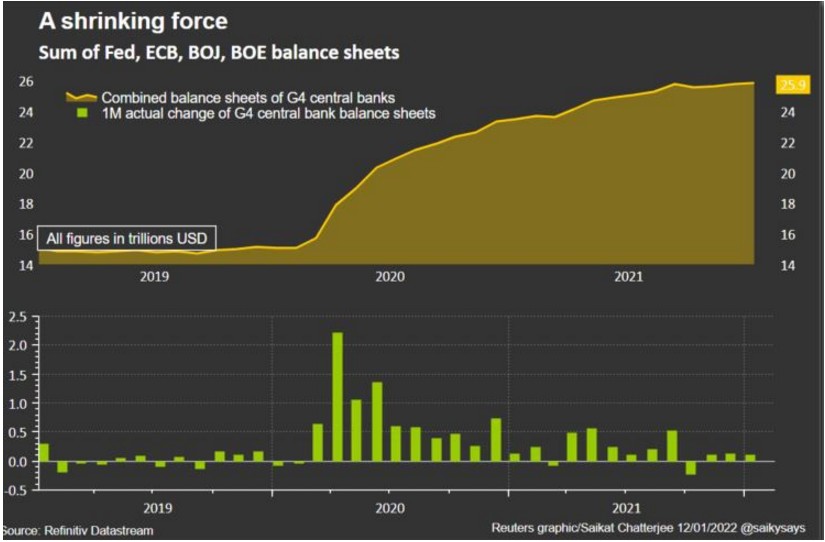Open the Refinitiv Datastream source text

tap(78, 530)
